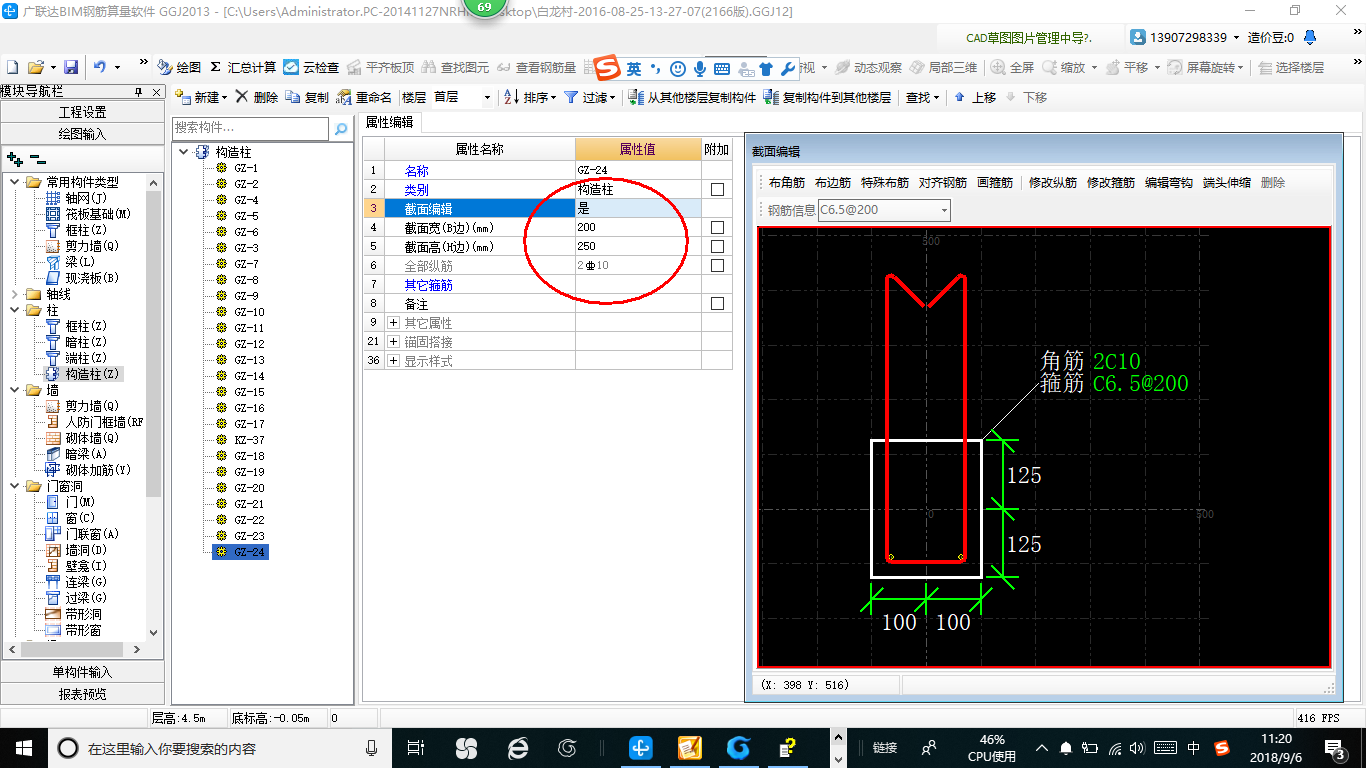Click 选择楼层 select floor

click(x=1290, y=67)
